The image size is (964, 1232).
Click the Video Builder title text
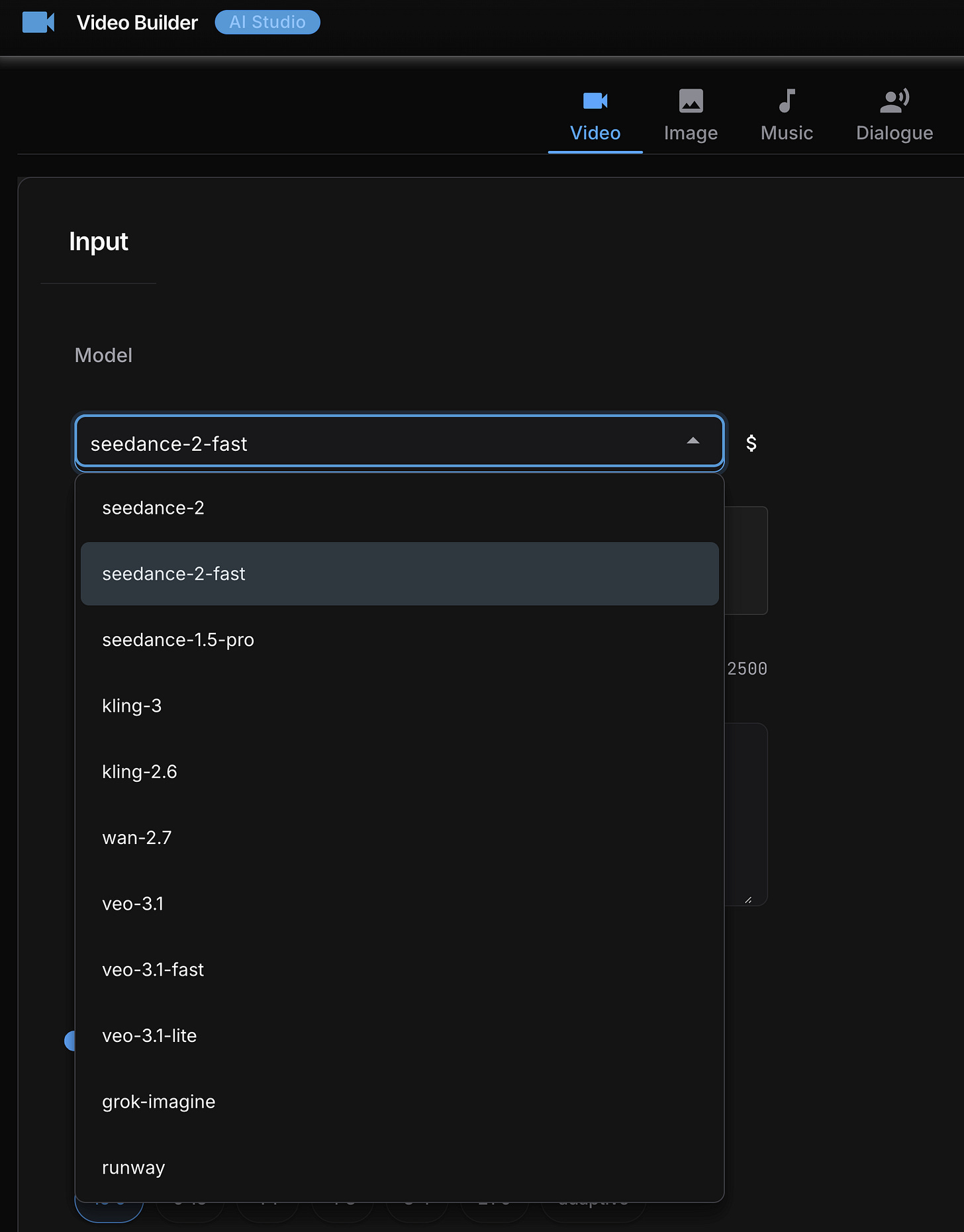[137, 23]
